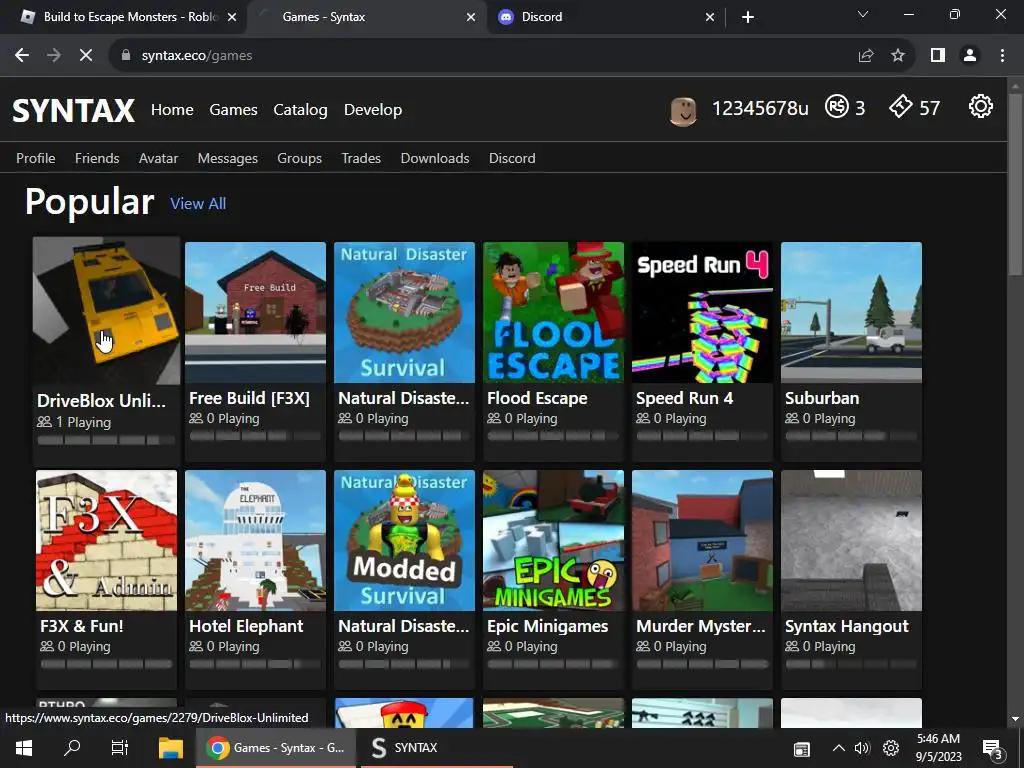This screenshot has height=768, width=1024.
Task: Select the Games - Syntax tab
Action: click(367, 17)
